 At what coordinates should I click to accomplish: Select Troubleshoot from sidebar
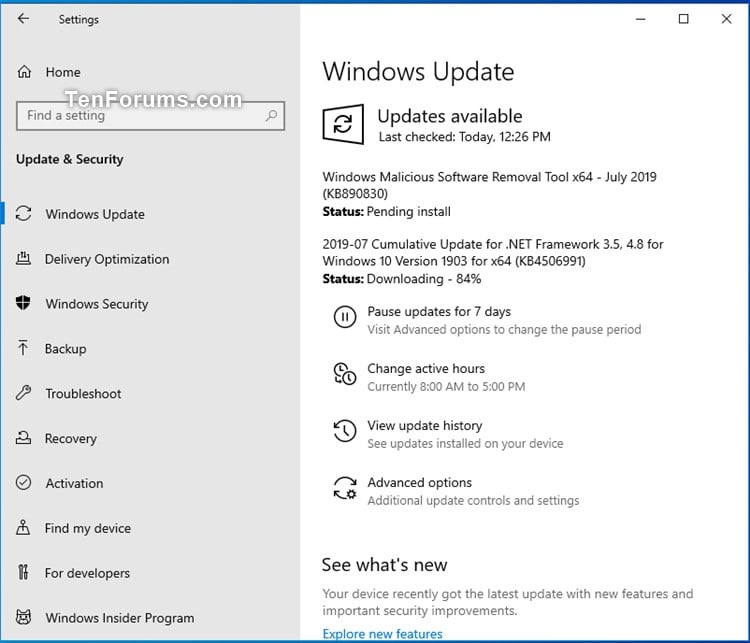click(83, 394)
